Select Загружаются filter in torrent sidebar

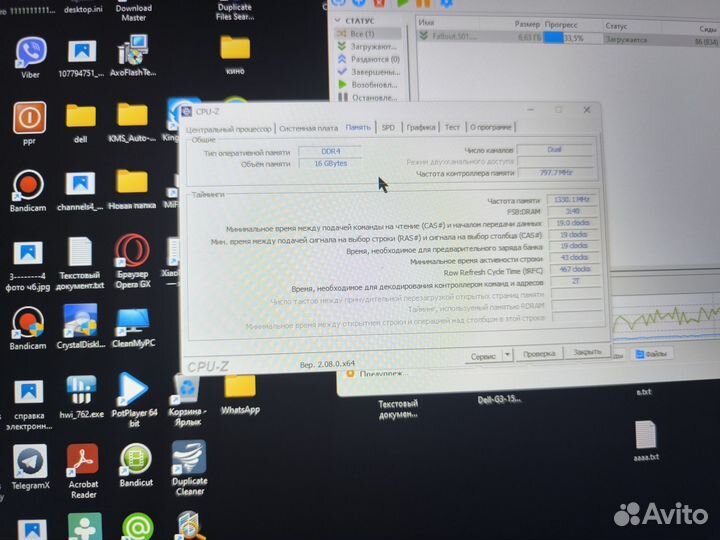pyautogui.click(x=367, y=46)
